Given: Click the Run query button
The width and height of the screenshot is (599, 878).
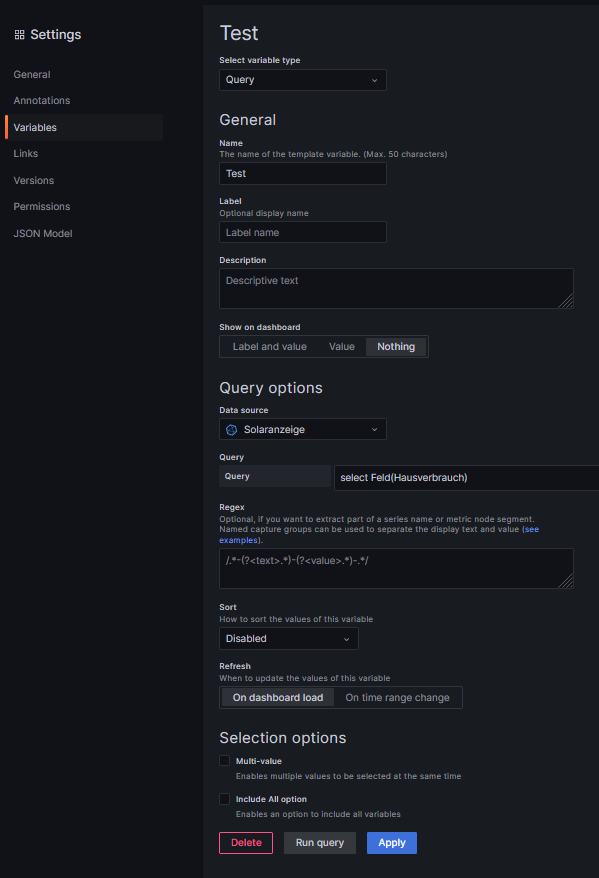Looking at the screenshot, I should tap(320, 843).
